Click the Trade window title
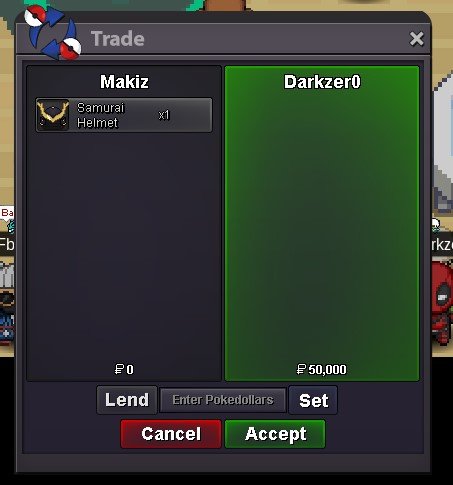The height and width of the screenshot is (485, 453). [x=118, y=39]
